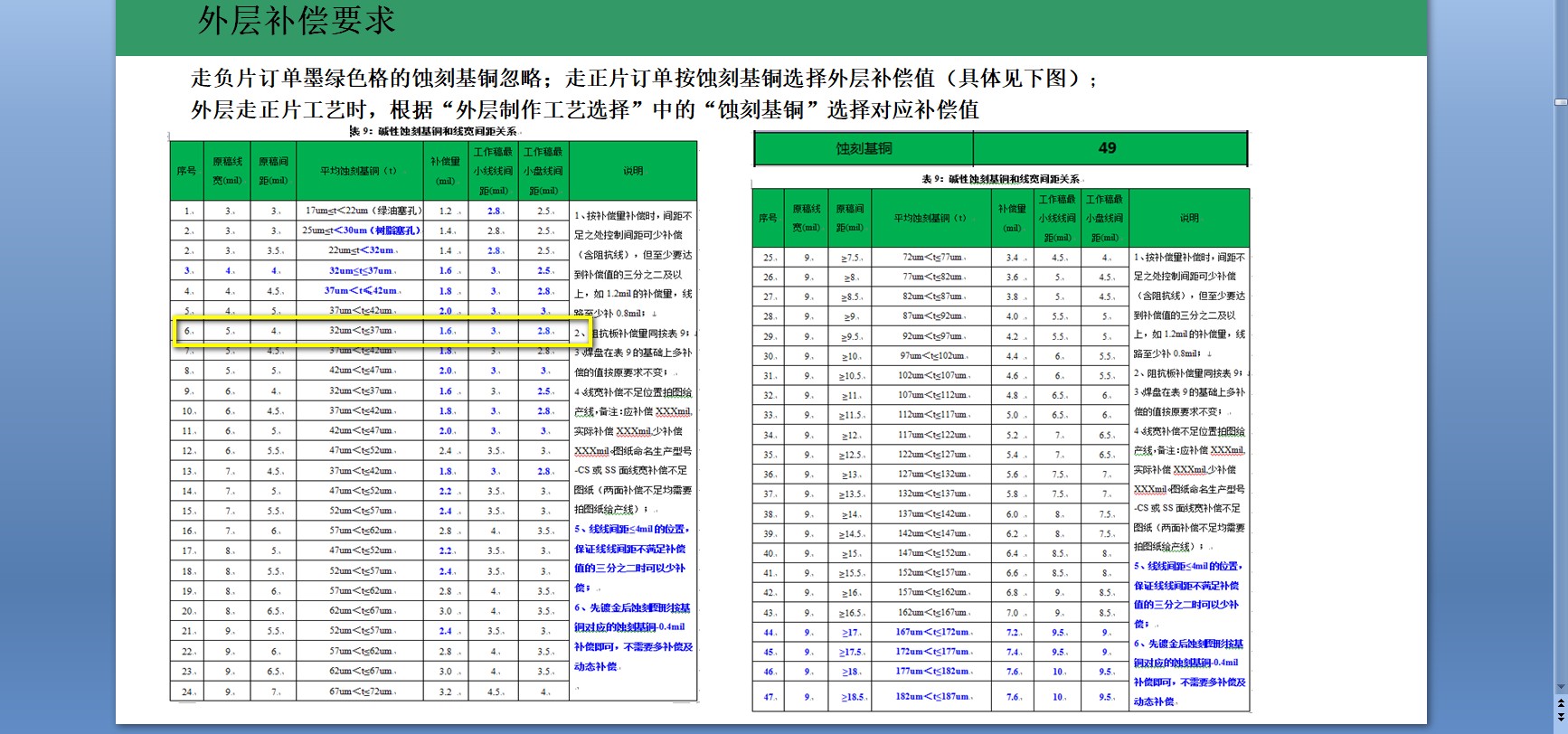Click the sentence starting '外层走正片工艺时'
Image resolution: width=1568 pixels, height=734 pixels.
[585, 110]
